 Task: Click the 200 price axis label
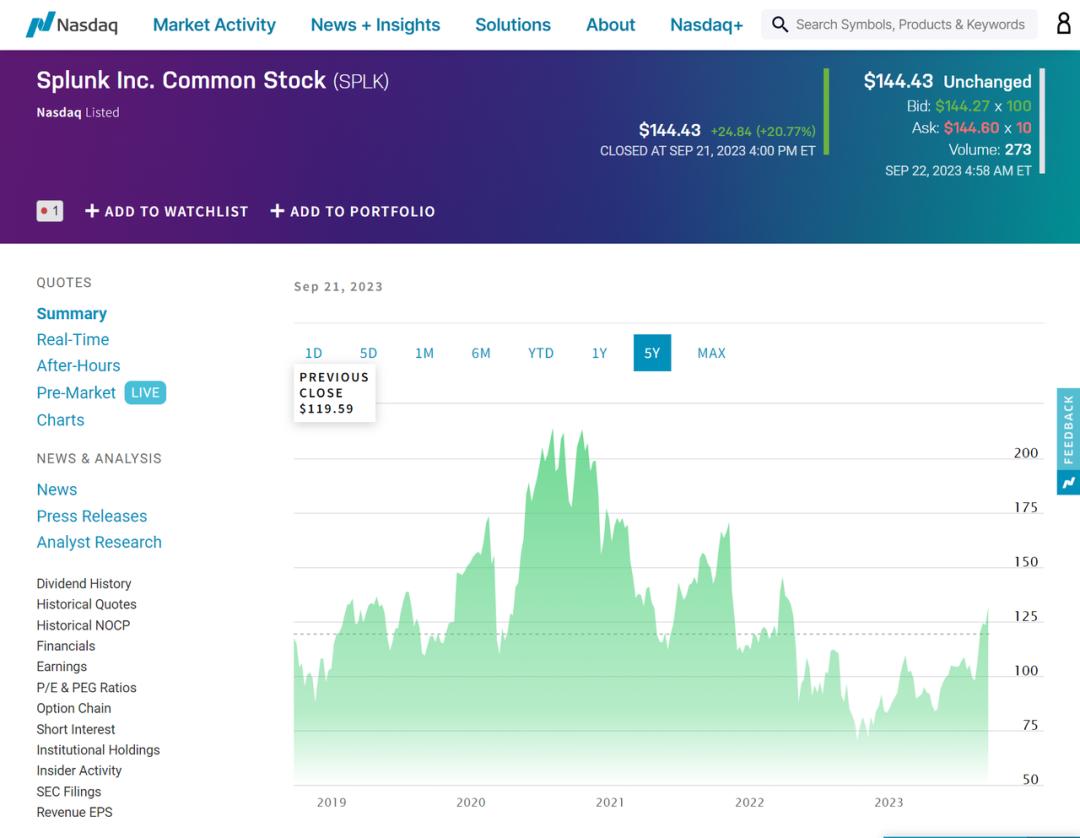coord(1026,453)
